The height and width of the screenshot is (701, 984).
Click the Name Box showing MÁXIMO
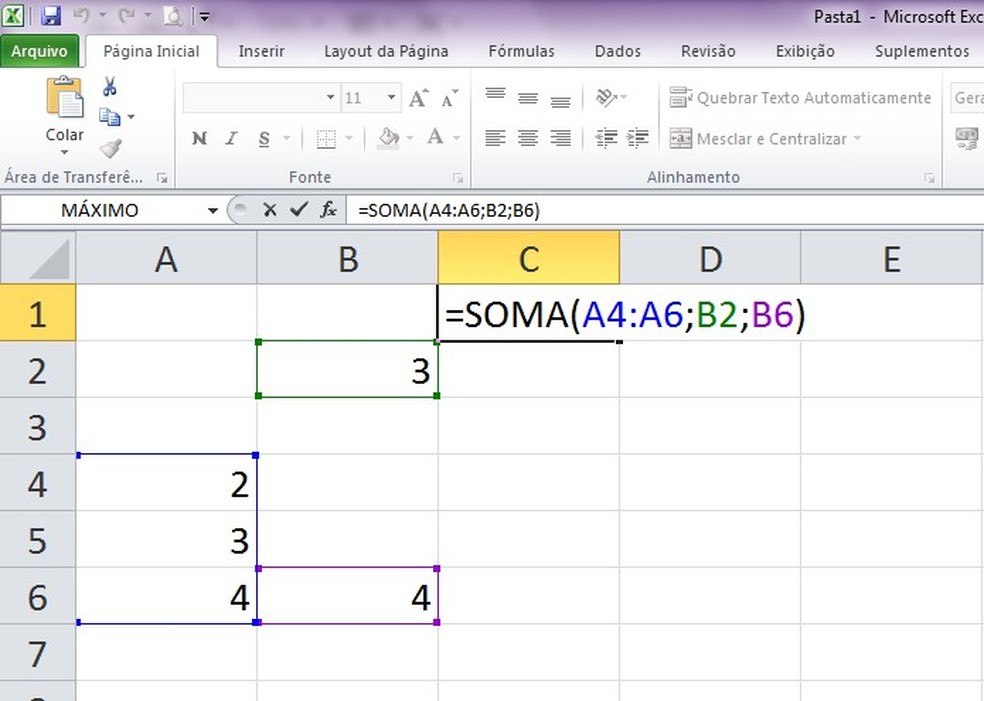[x=100, y=210]
